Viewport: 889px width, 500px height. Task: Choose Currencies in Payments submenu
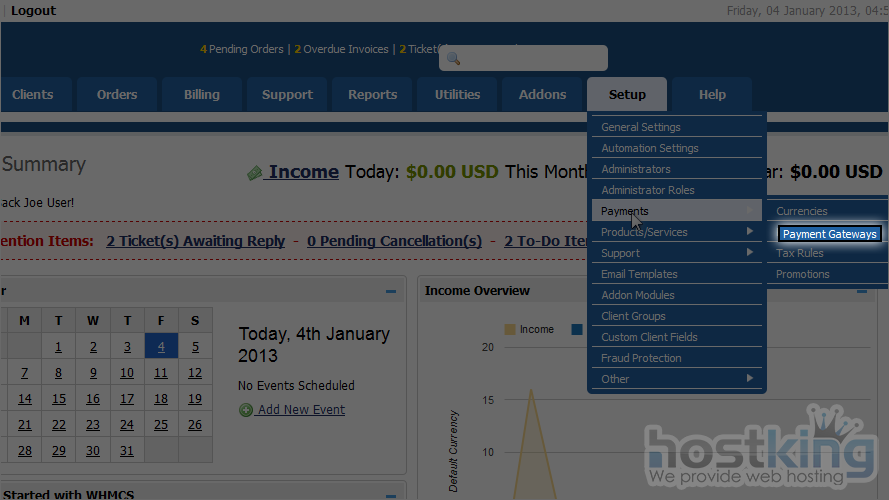pos(802,211)
